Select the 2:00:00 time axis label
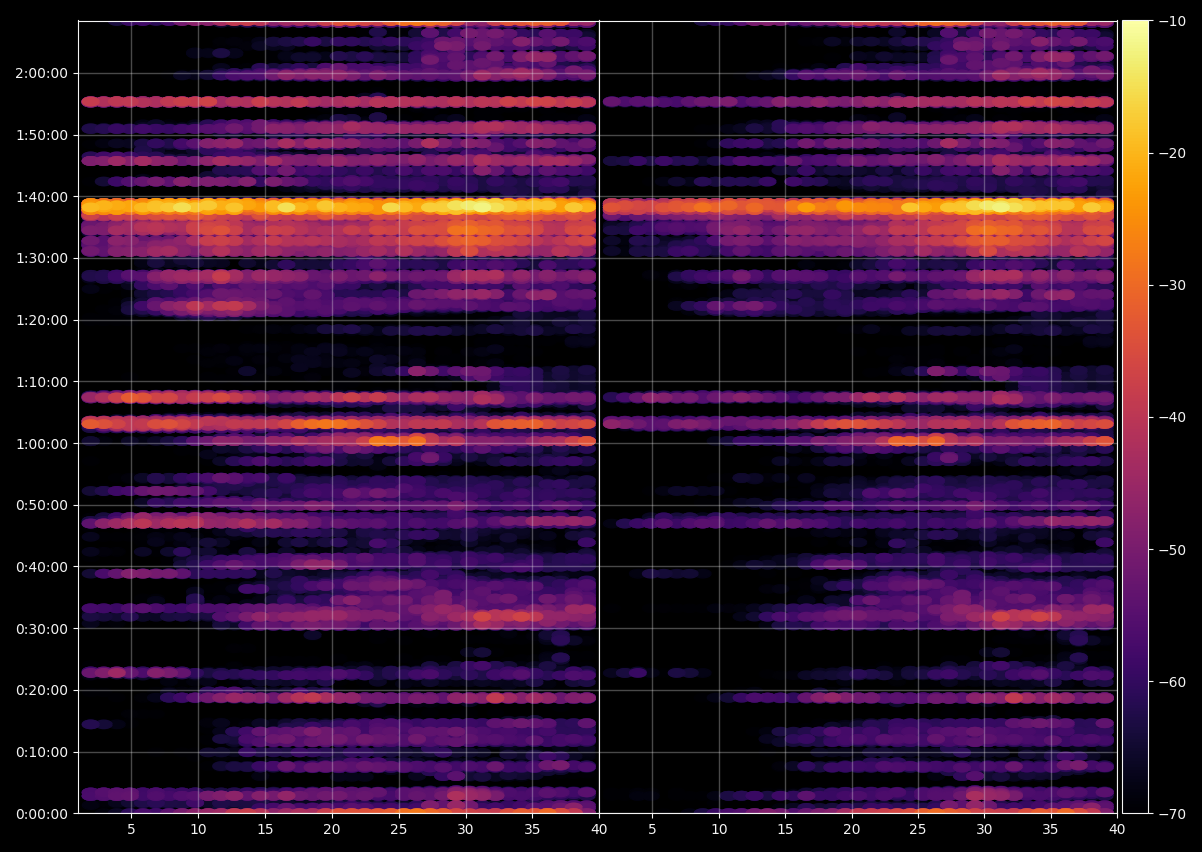1202x852 pixels. point(42,73)
